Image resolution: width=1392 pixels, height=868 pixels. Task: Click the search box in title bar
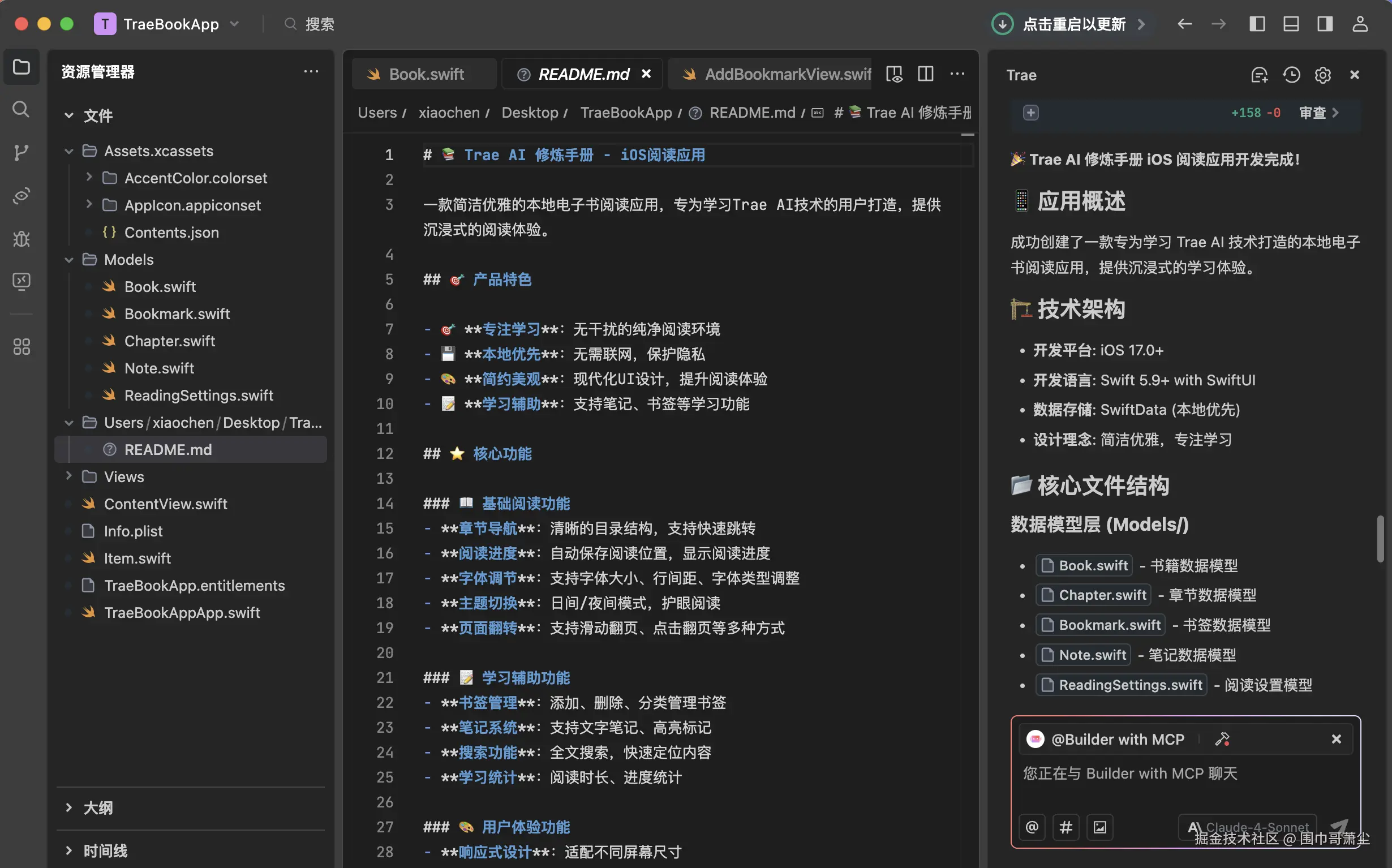click(310, 24)
